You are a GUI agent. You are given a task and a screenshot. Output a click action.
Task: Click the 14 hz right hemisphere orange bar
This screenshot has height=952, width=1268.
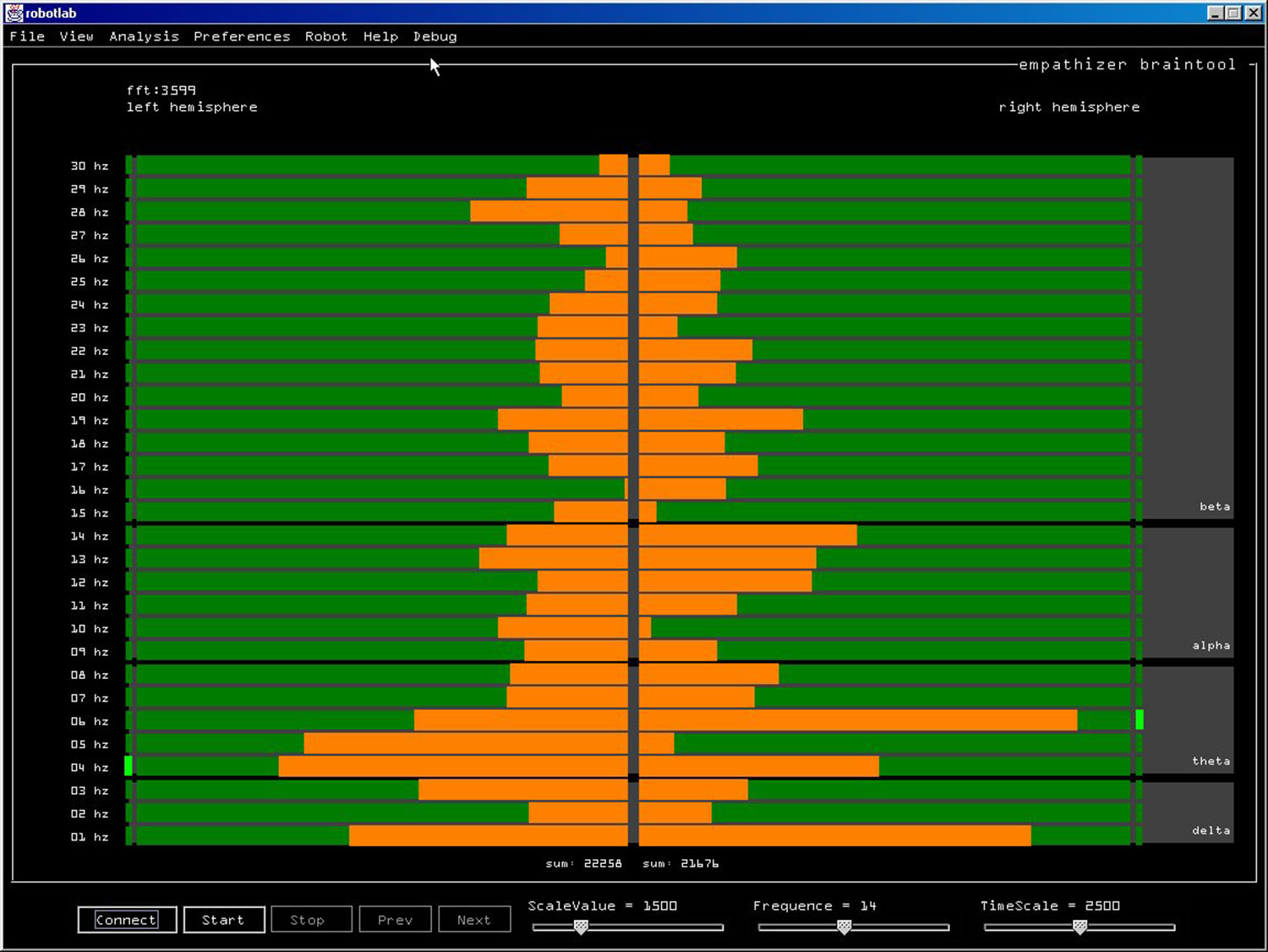click(x=748, y=535)
